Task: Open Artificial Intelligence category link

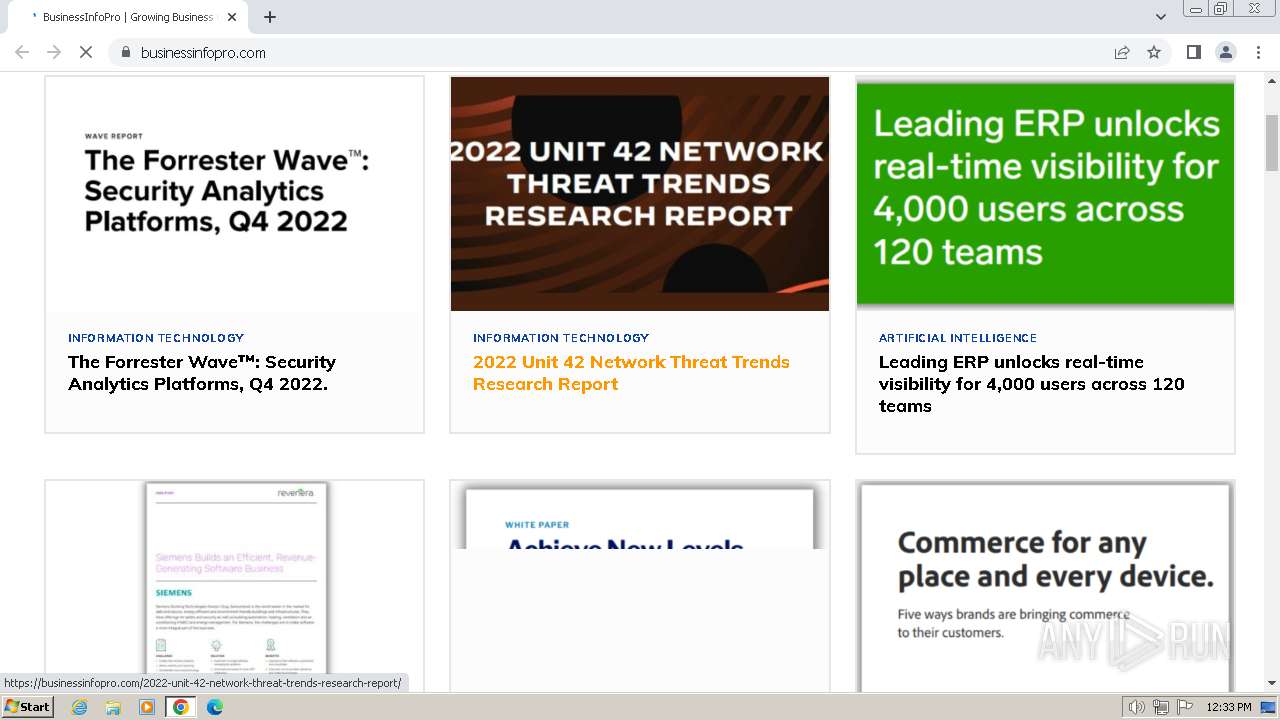Action: coord(958,338)
